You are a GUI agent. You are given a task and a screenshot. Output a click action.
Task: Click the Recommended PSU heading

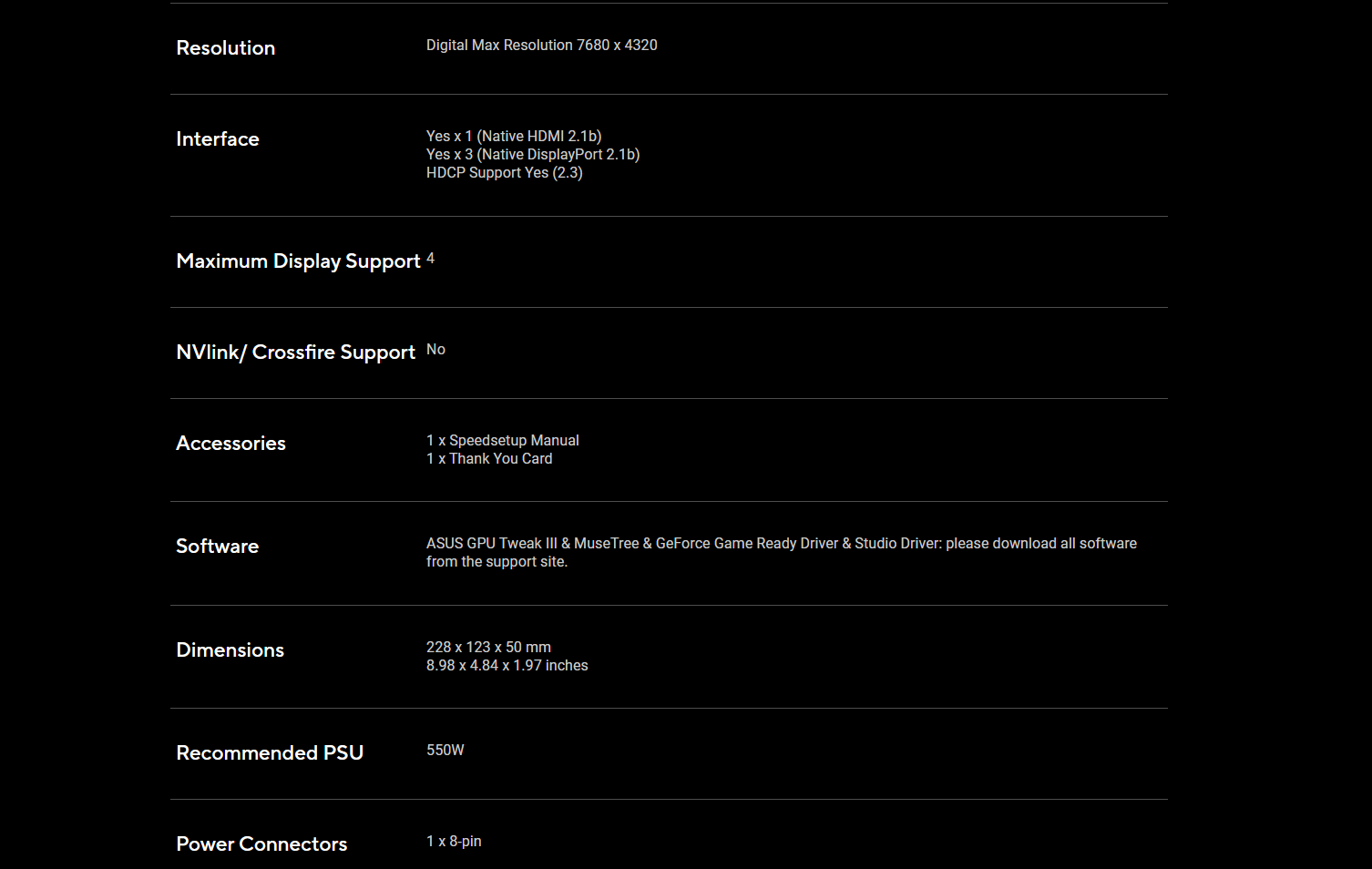coord(270,753)
